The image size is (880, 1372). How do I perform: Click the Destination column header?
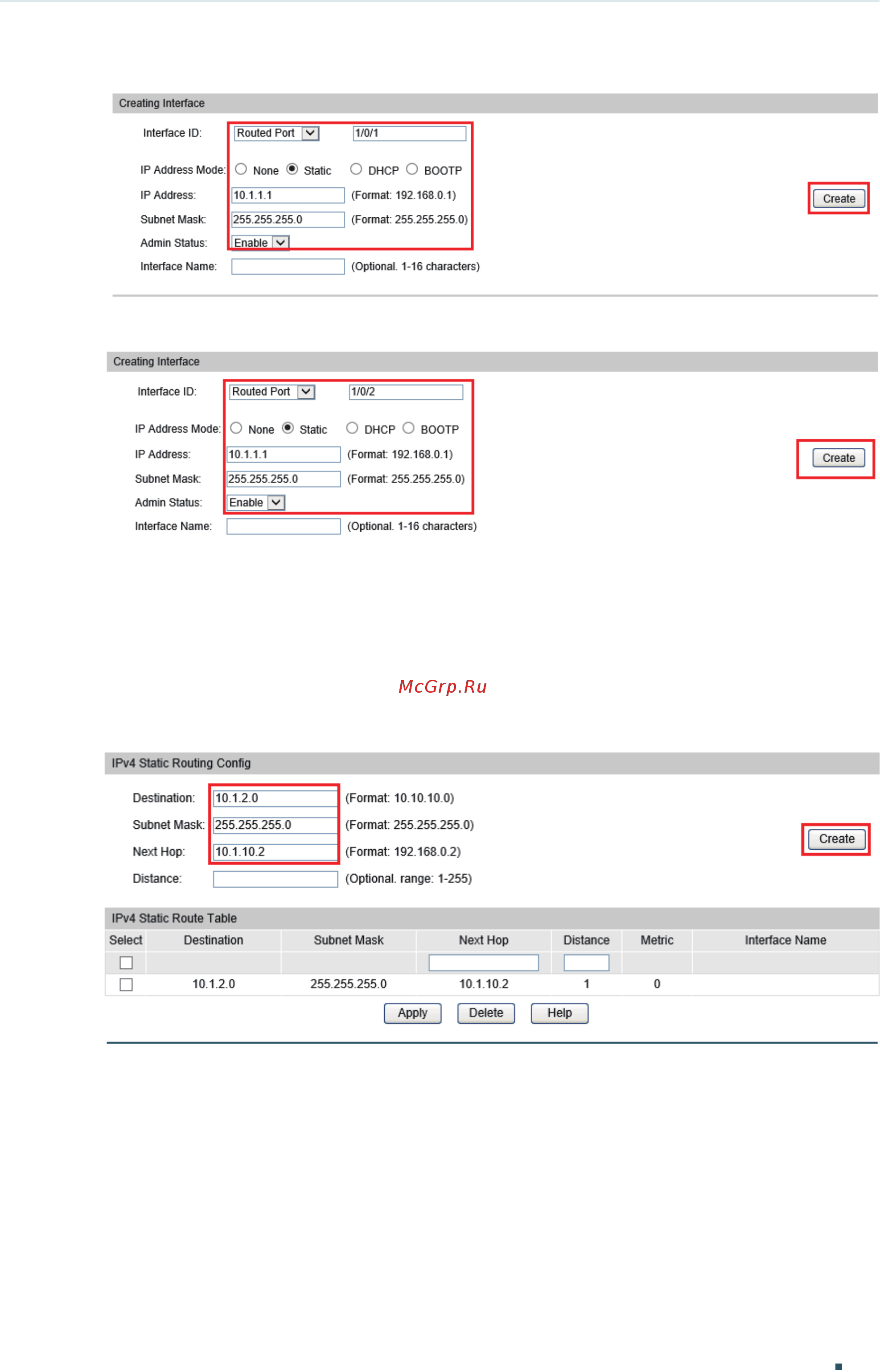pyautogui.click(x=213, y=940)
